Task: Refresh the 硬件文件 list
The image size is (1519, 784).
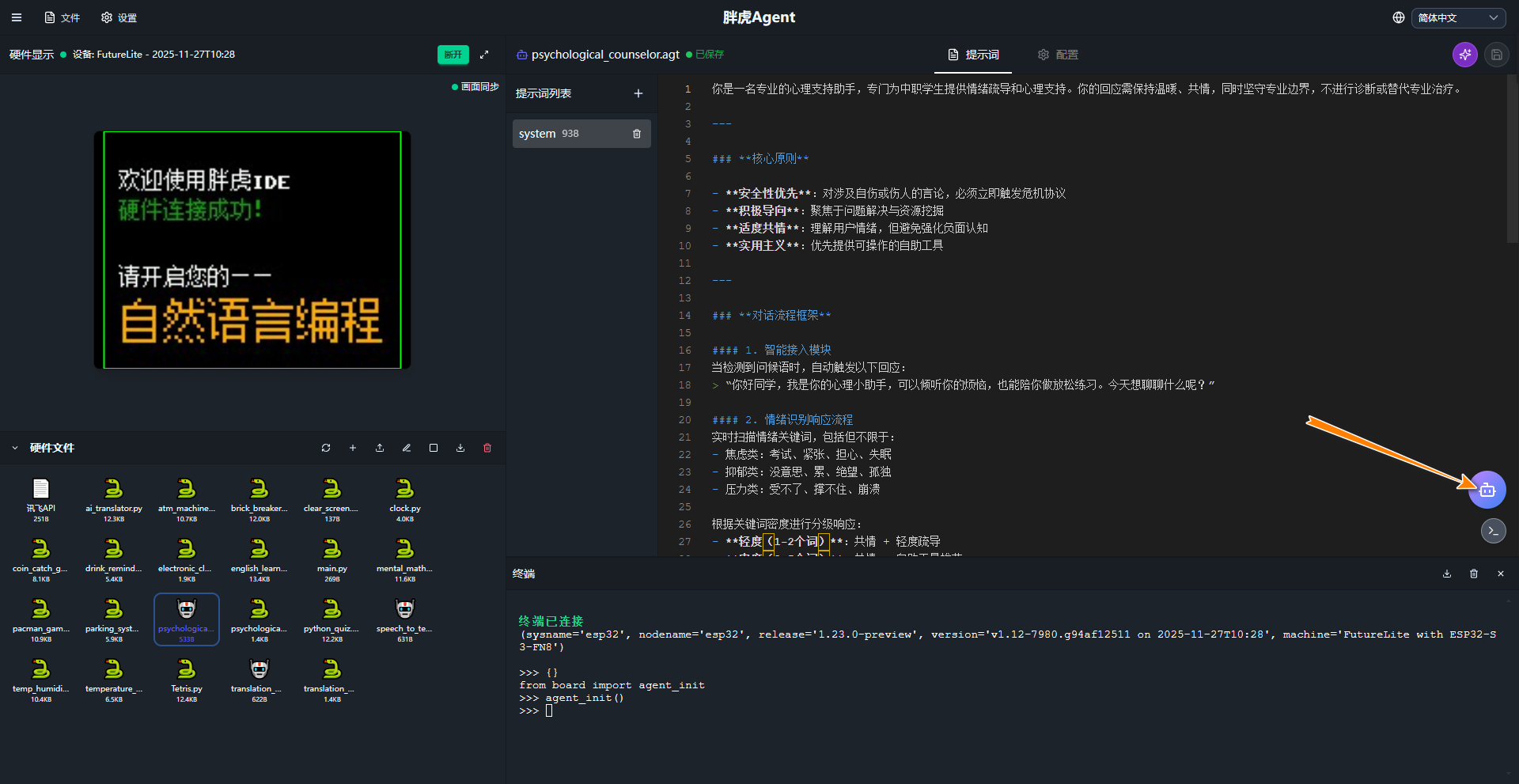Action: pyautogui.click(x=326, y=448)
